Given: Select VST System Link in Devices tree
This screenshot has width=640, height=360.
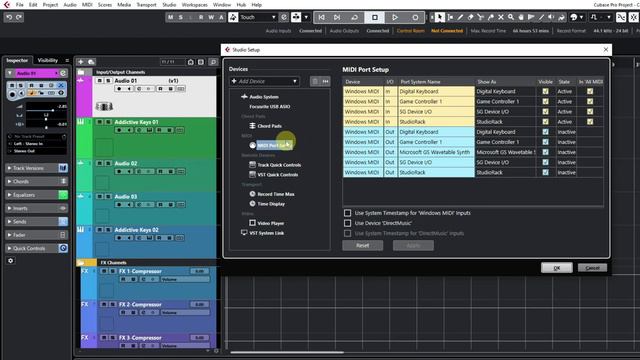Looking at the screenshot, I should point(266,233).
